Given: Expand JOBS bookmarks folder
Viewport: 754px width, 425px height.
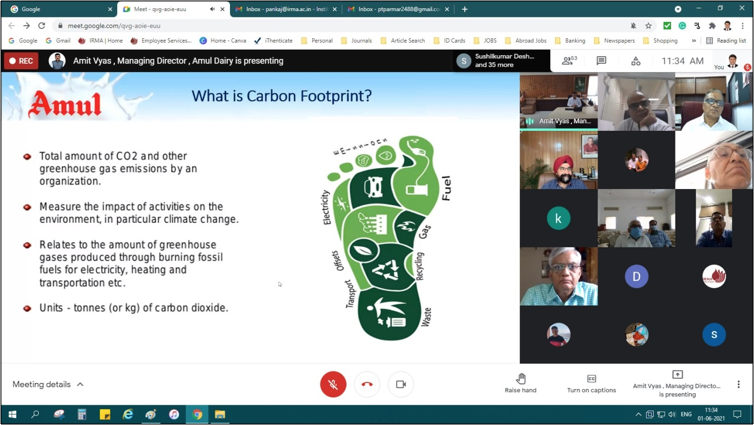Looking at the screenshot, I should [x=485, y=40].
